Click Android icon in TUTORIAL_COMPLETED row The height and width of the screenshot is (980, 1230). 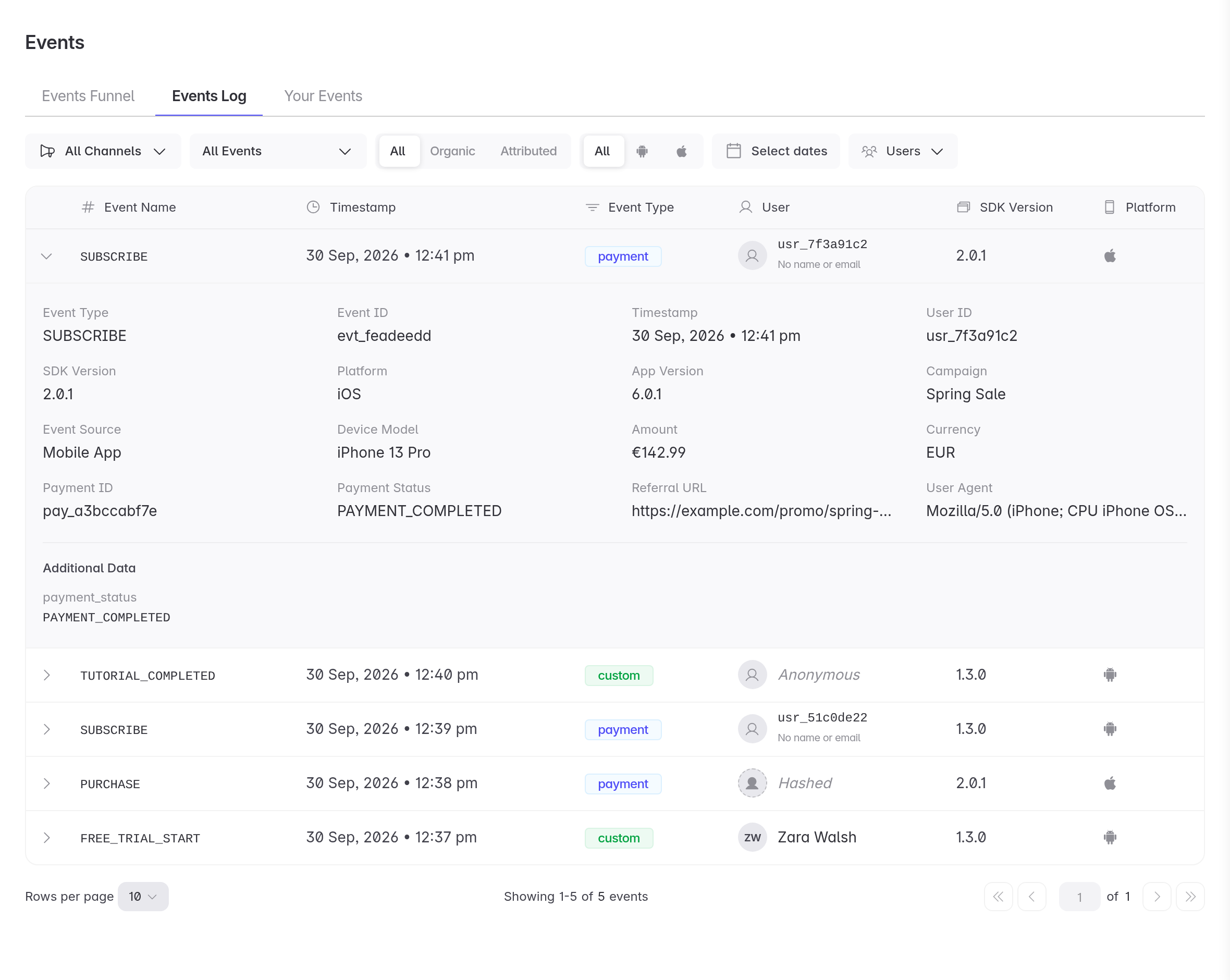(x=1110, y=675)
